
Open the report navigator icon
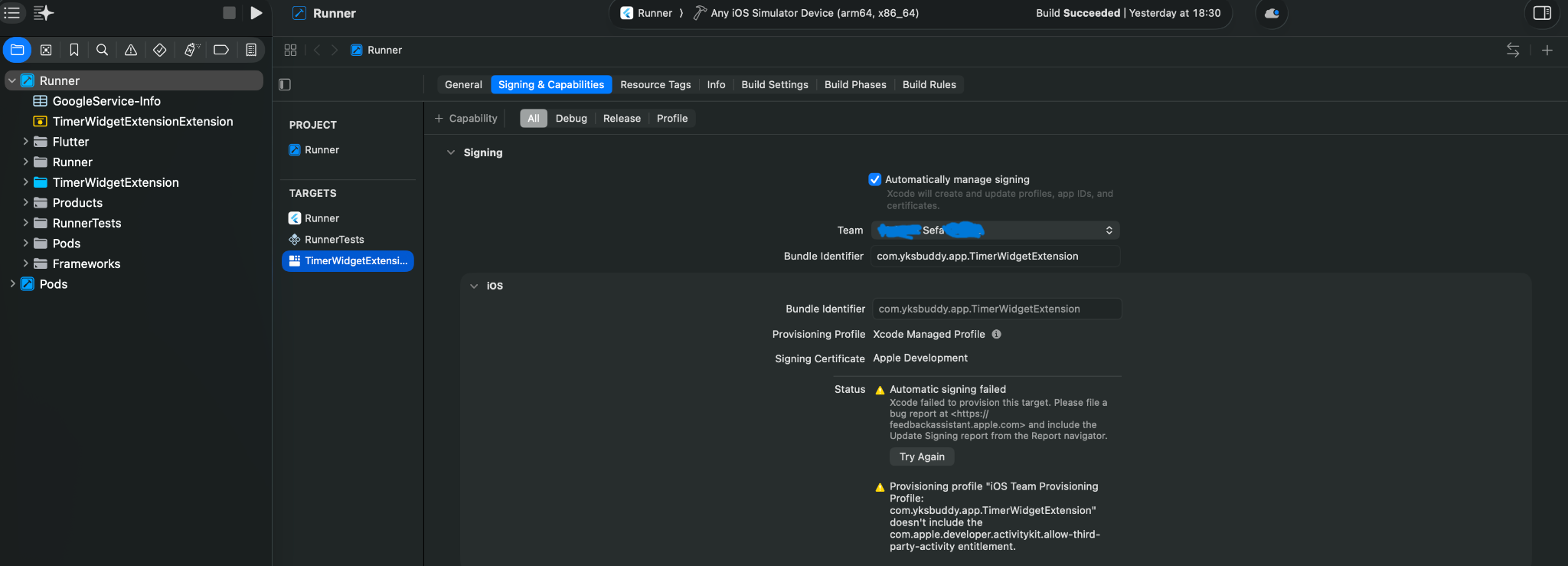[x=250, y=50]
